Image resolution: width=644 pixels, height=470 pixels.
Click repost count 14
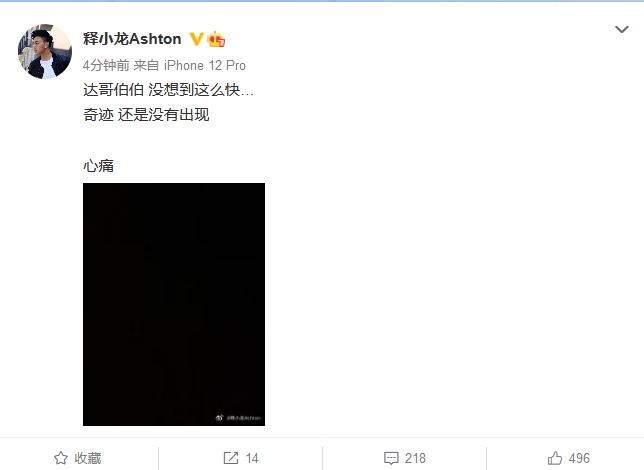[x=252, y=458]
